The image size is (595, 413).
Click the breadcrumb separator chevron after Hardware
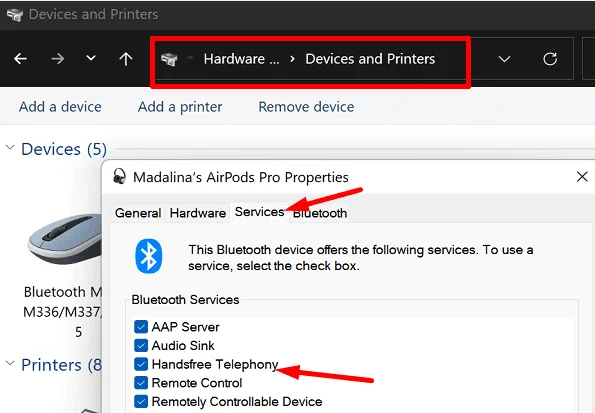(x=292, y=59)
